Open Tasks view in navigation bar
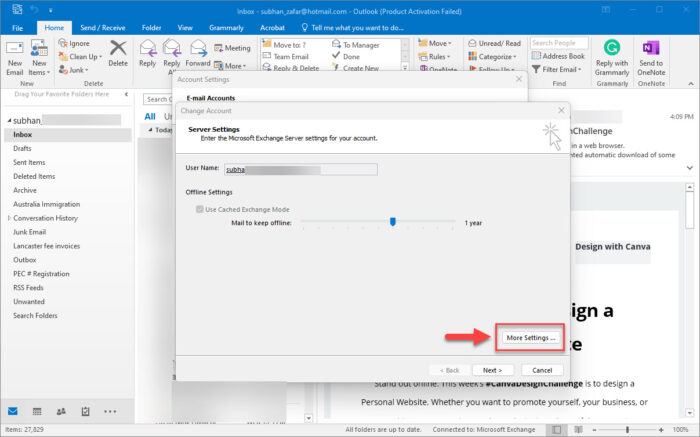Viewport: 700px width, 437px height. coord(85,411)
